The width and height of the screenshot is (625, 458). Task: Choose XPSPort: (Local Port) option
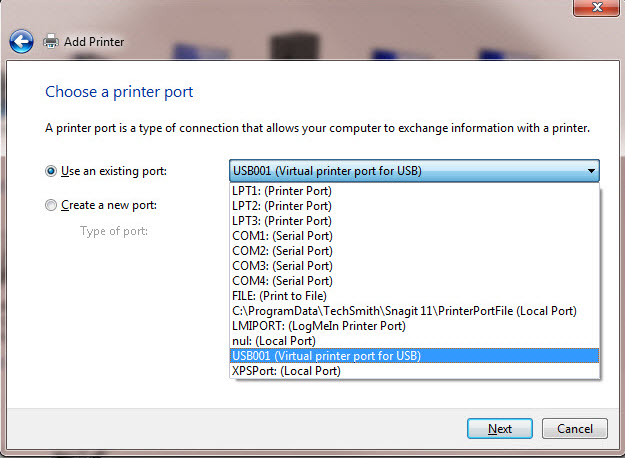(x=415, y=371)
